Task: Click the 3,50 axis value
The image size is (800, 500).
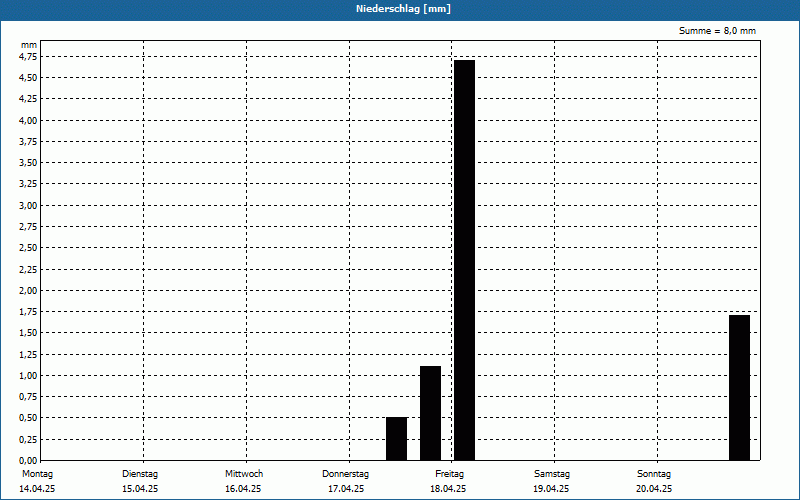Action: [x=28, y=163]
